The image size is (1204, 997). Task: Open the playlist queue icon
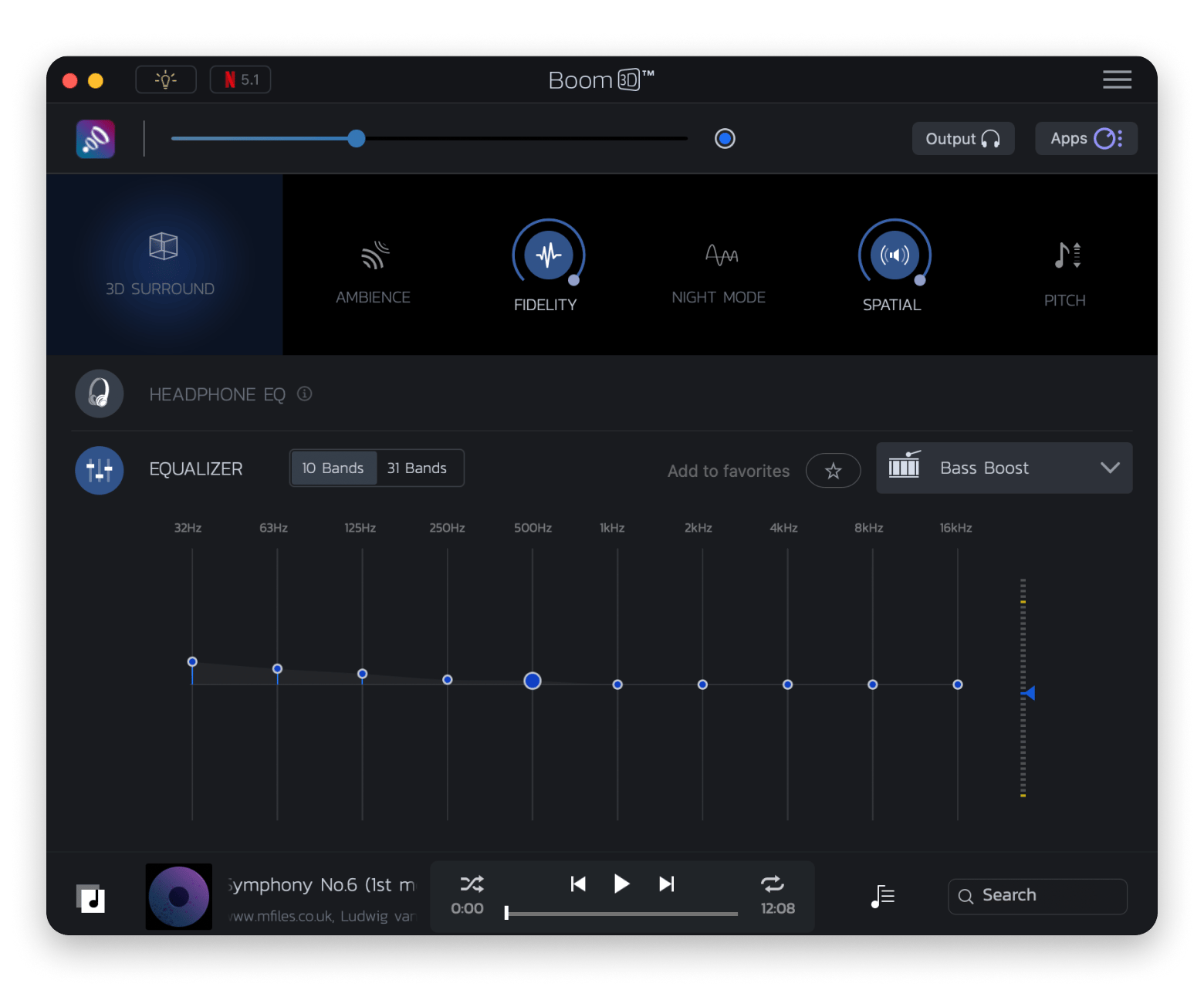point(882,896)
